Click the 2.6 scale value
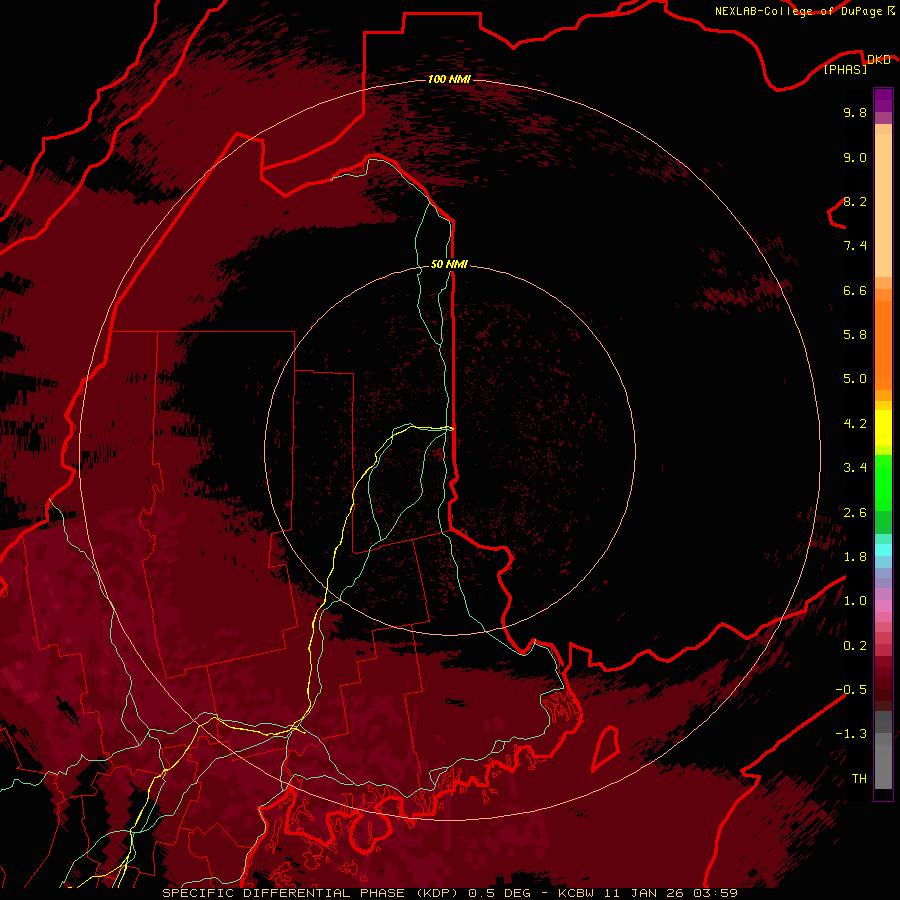The height and width of the screenshot is (900, 900). click(x=855, y=513)
